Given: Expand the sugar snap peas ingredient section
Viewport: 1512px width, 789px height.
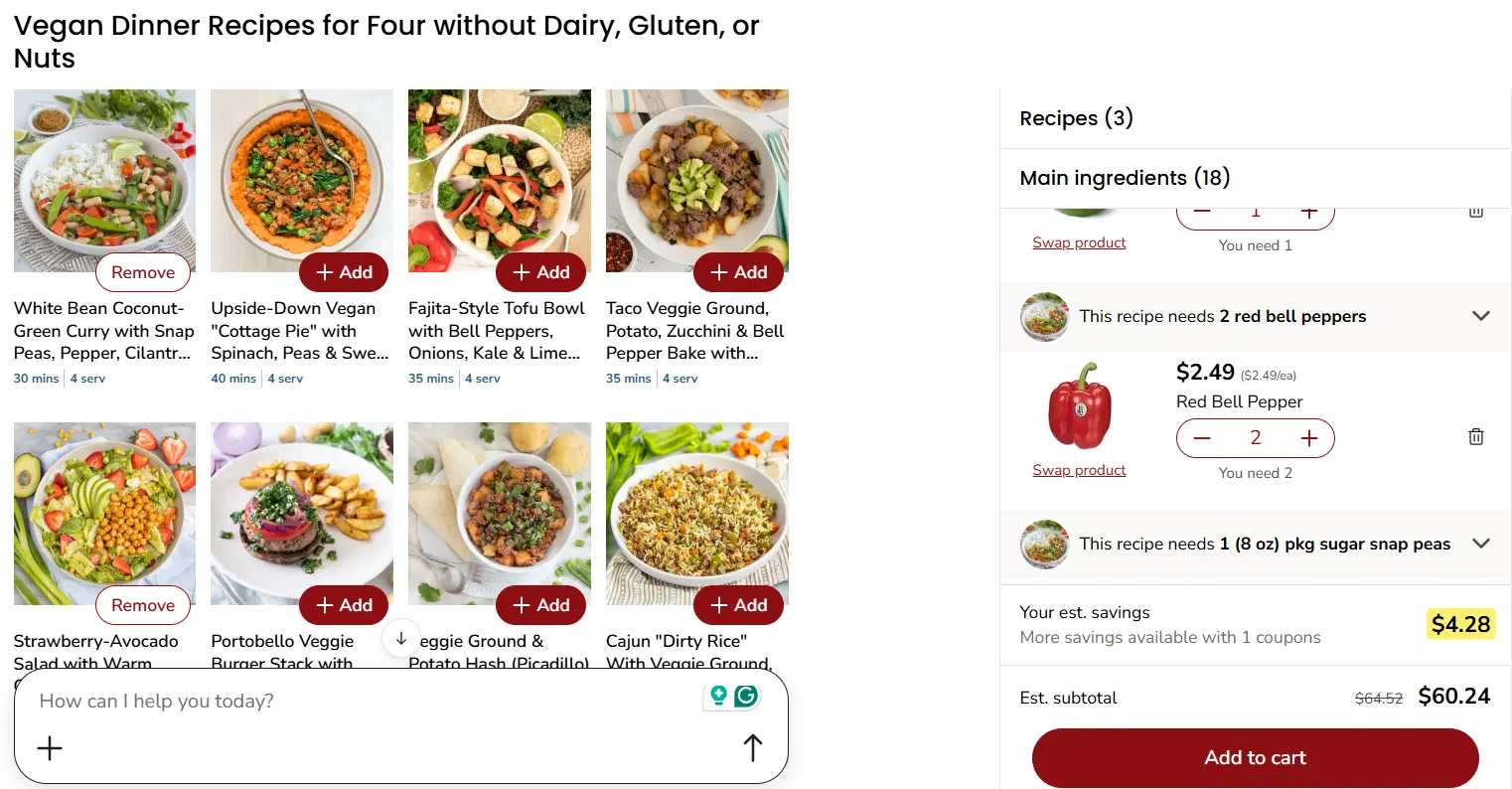Looking at the screenshot, I should click(x=1481, y=544).
